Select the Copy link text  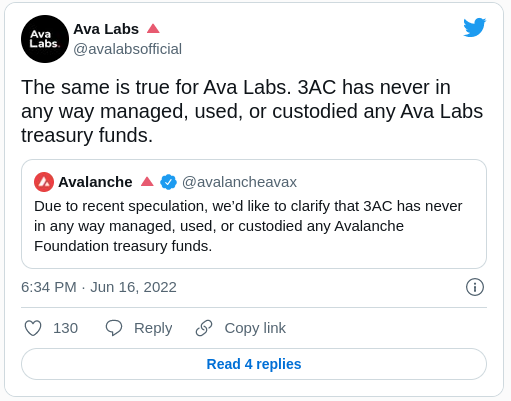[255, 328]
